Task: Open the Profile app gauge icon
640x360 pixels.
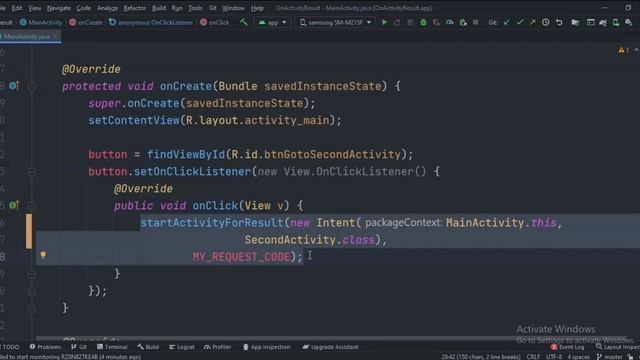Action: click(449, 22)
